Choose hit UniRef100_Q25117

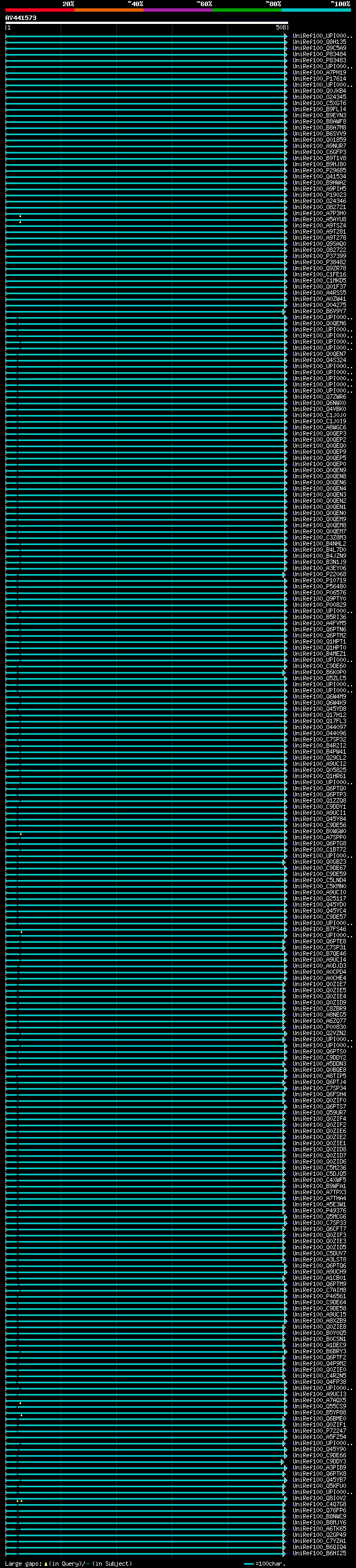319,898
